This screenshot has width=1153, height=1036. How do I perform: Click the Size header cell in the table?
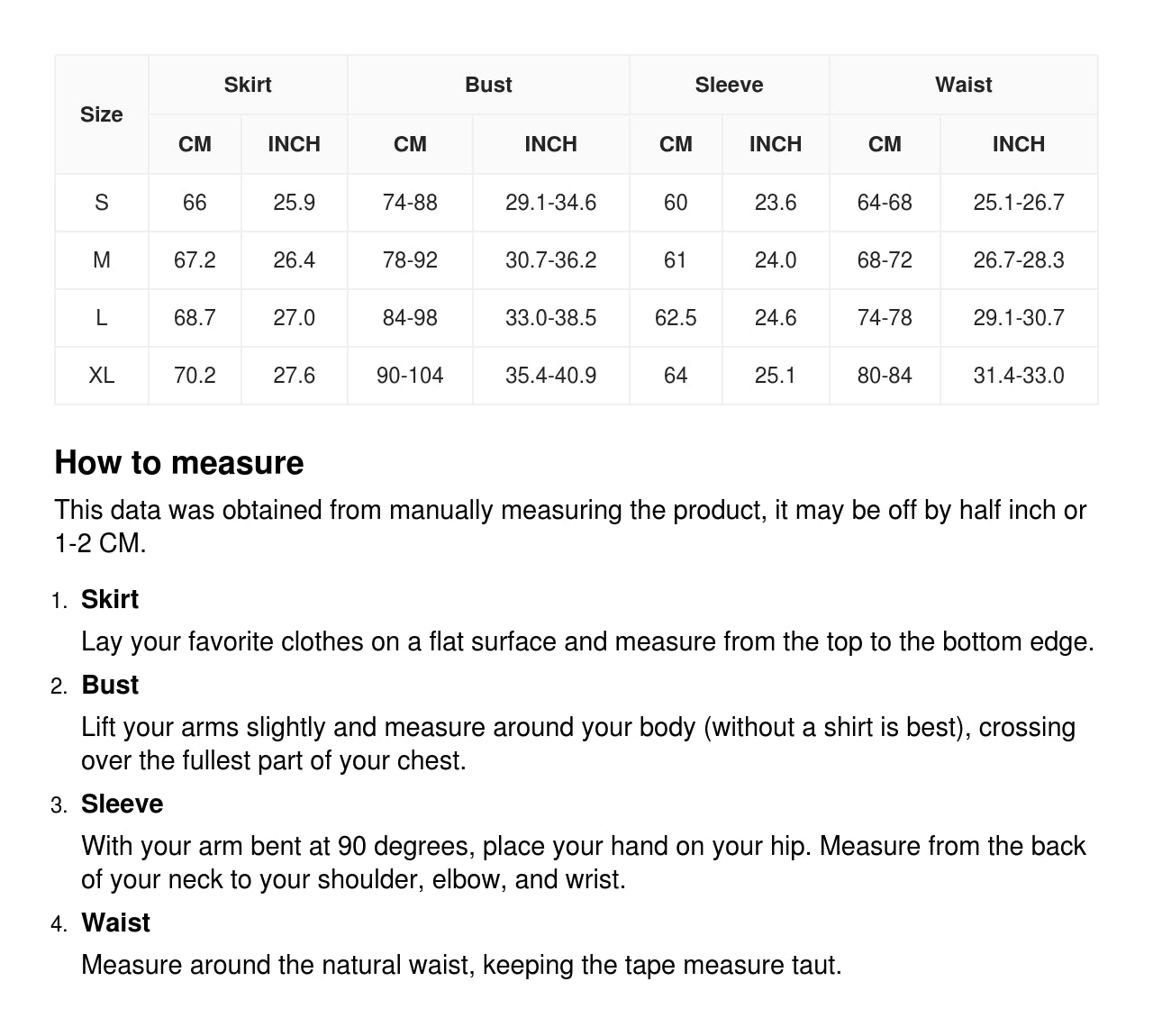(101, 114)
